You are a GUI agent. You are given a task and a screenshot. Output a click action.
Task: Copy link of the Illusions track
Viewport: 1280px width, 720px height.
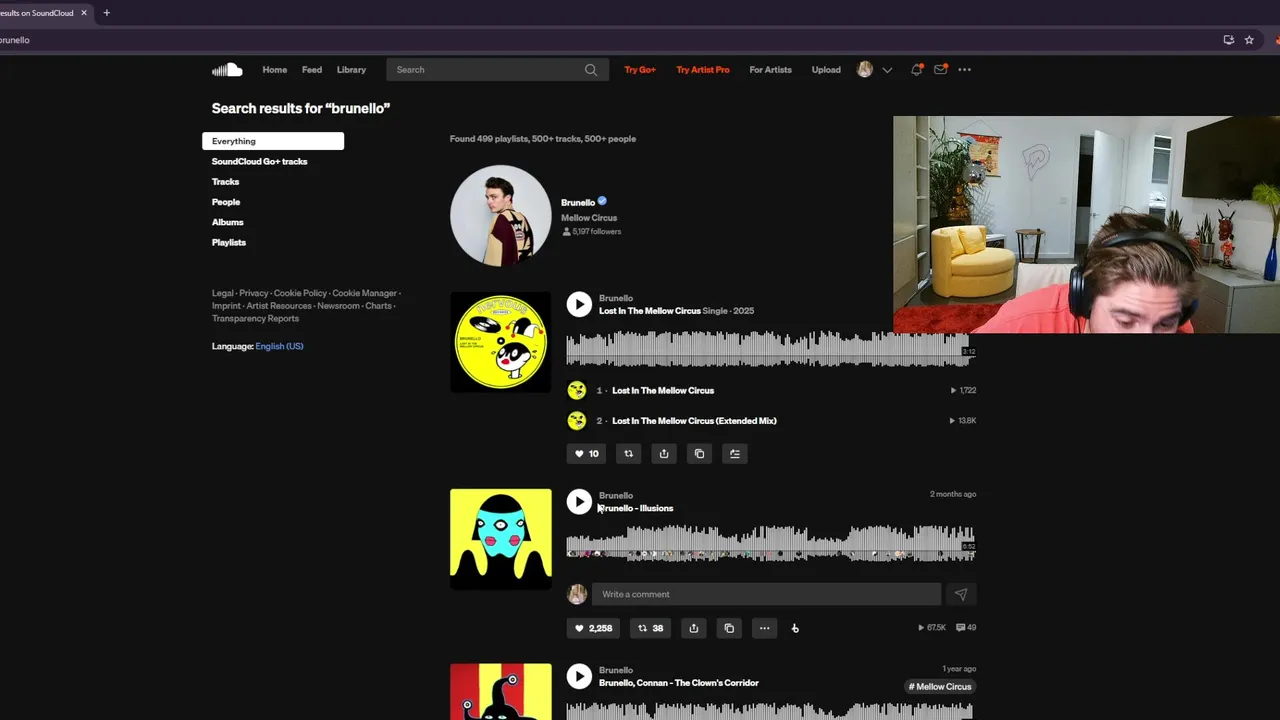(729, 628)
